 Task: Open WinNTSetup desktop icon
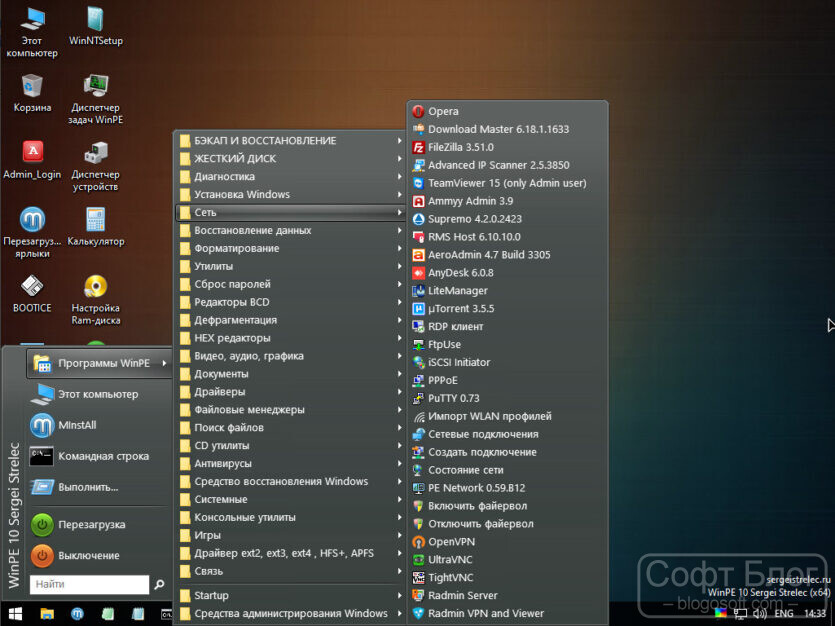tap(96, 27)
